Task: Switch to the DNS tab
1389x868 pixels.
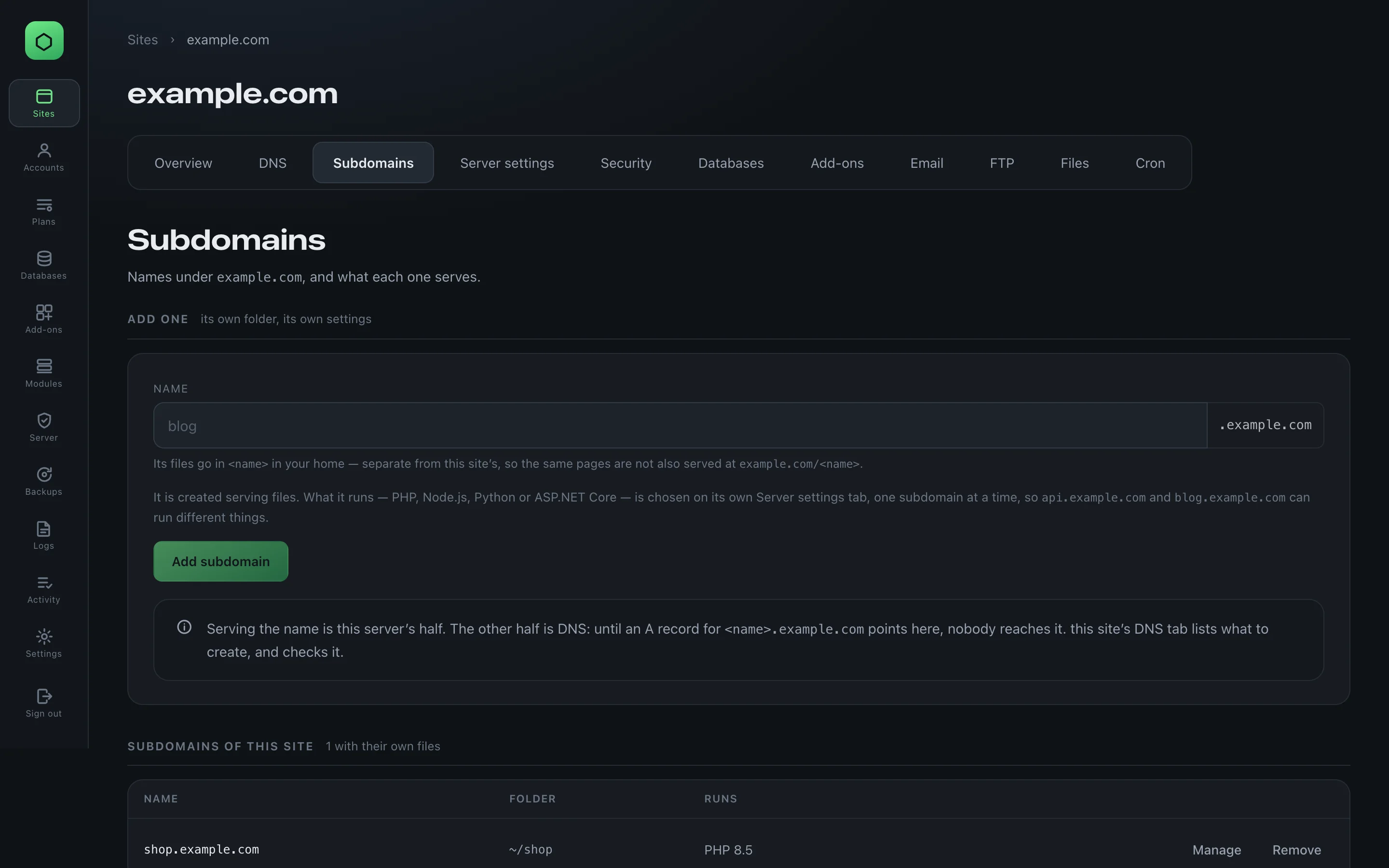Action: tap(272, 163)
